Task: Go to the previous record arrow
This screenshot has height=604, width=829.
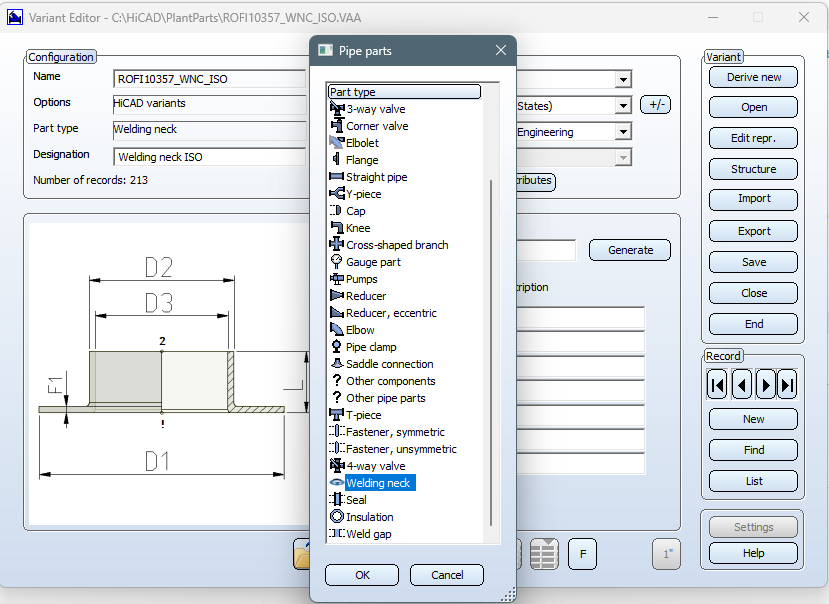Action: (x=742, y=384)
